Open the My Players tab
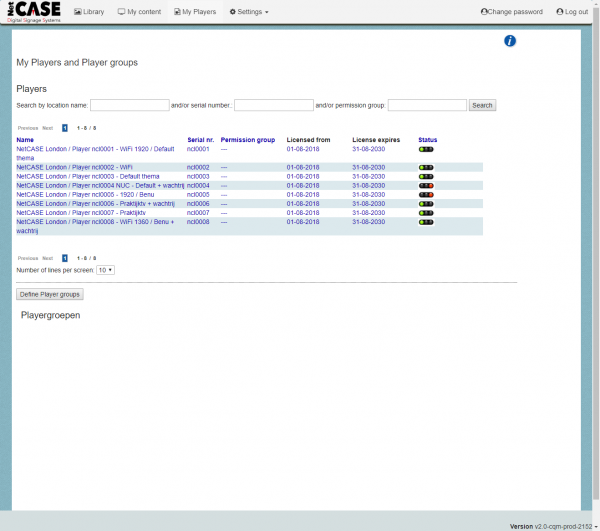The image size is (600, 531). [x=195, y=12]
